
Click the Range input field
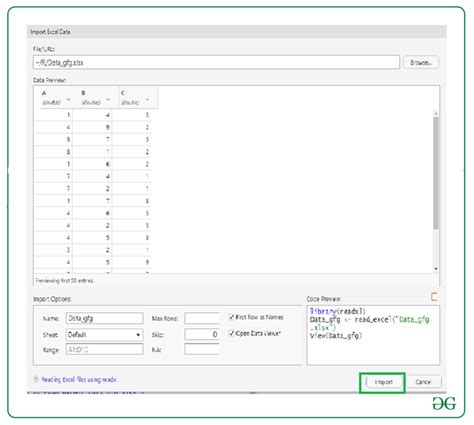[105, 350]
